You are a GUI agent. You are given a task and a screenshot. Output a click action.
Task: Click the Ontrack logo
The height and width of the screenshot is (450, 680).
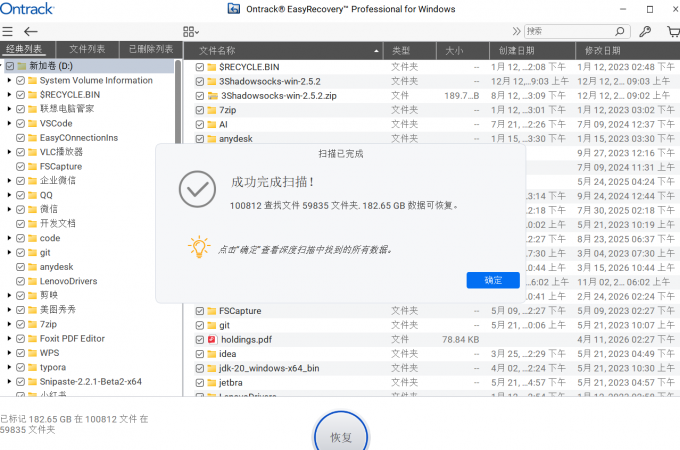point(27,8)
